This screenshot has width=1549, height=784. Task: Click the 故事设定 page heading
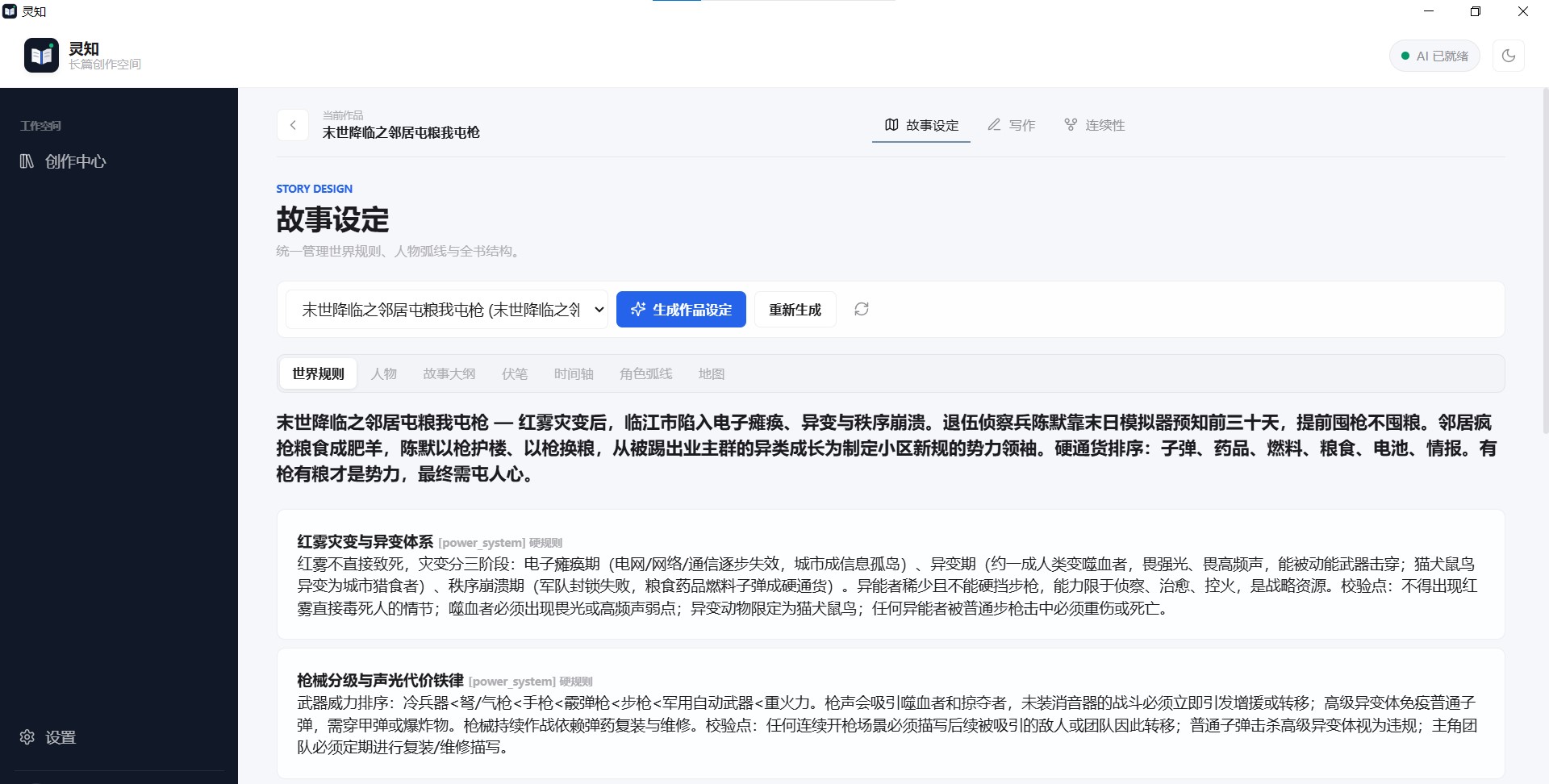tap(332, 219)
